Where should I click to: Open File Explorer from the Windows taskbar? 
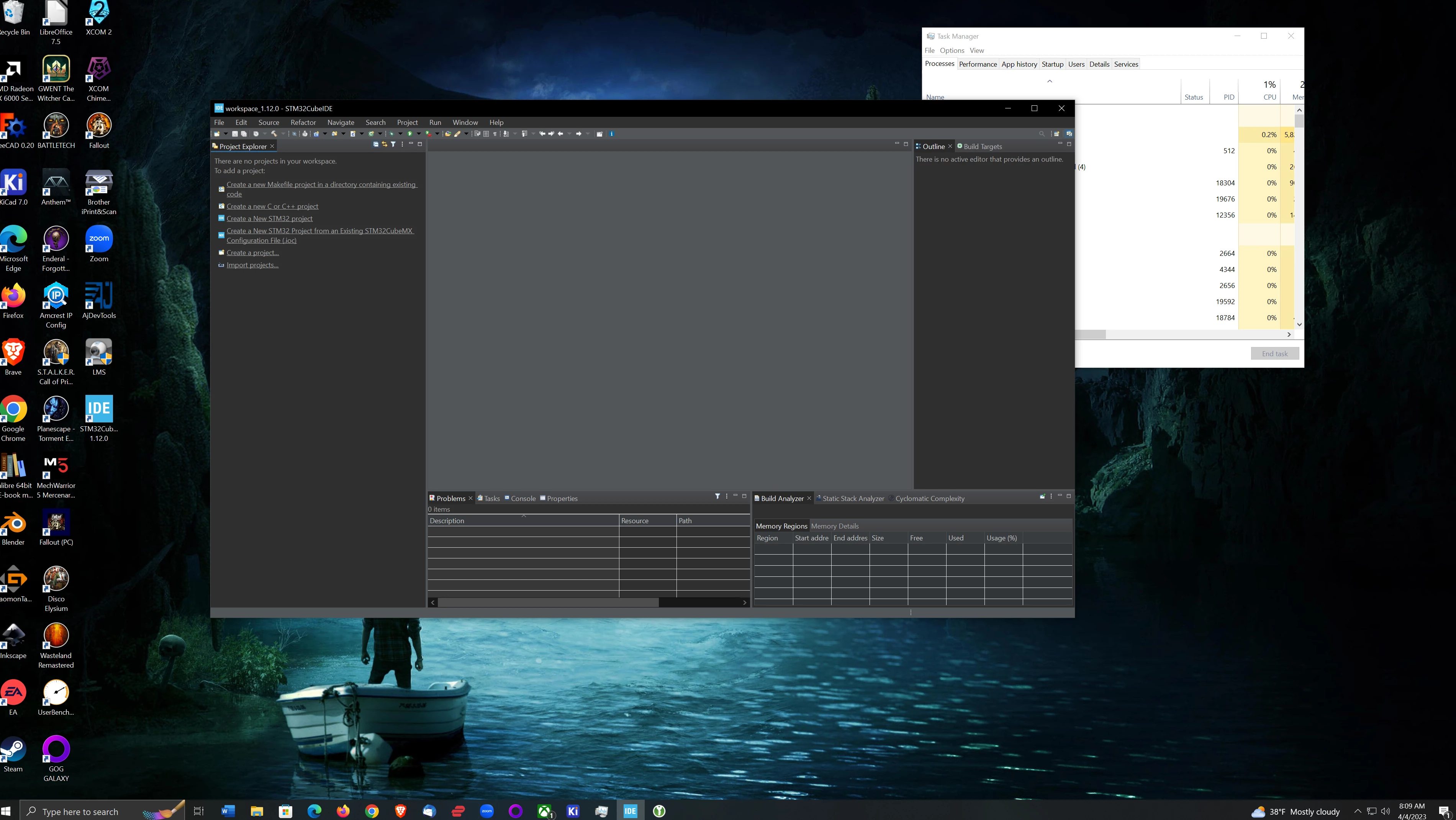click(x=257, y=812)
